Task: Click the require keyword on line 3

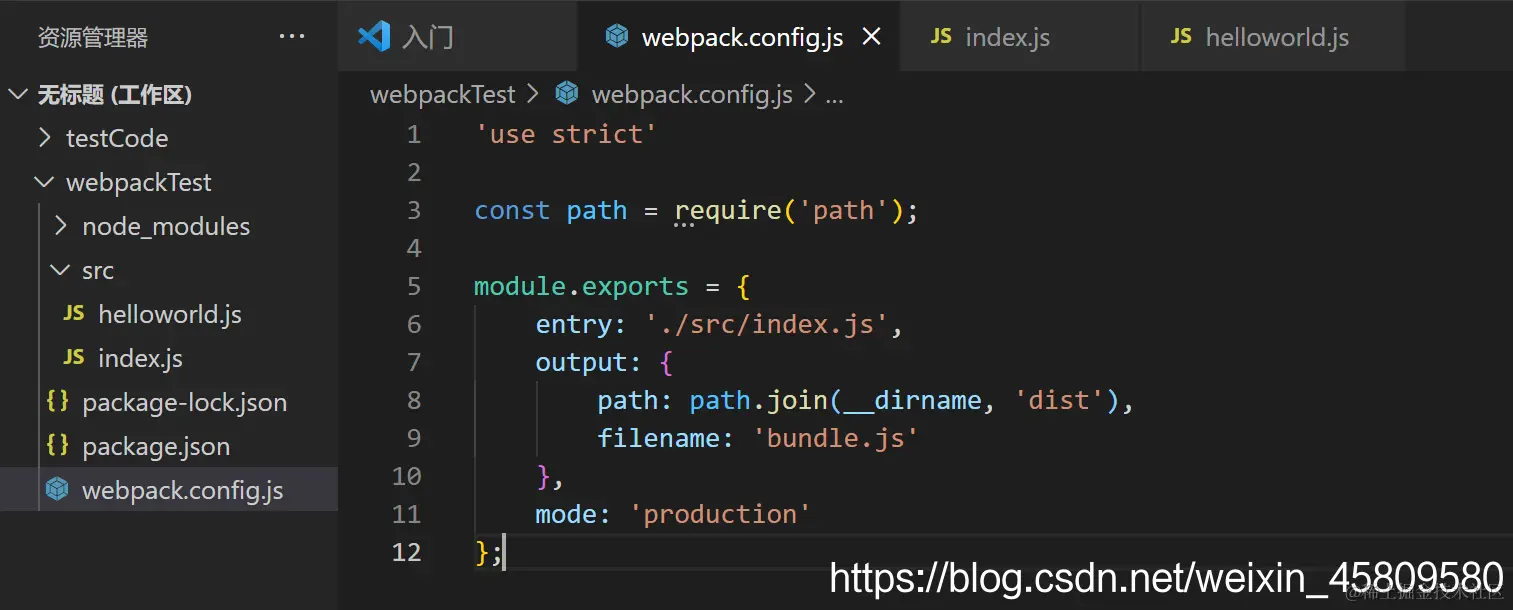Action: coord(727,210)
